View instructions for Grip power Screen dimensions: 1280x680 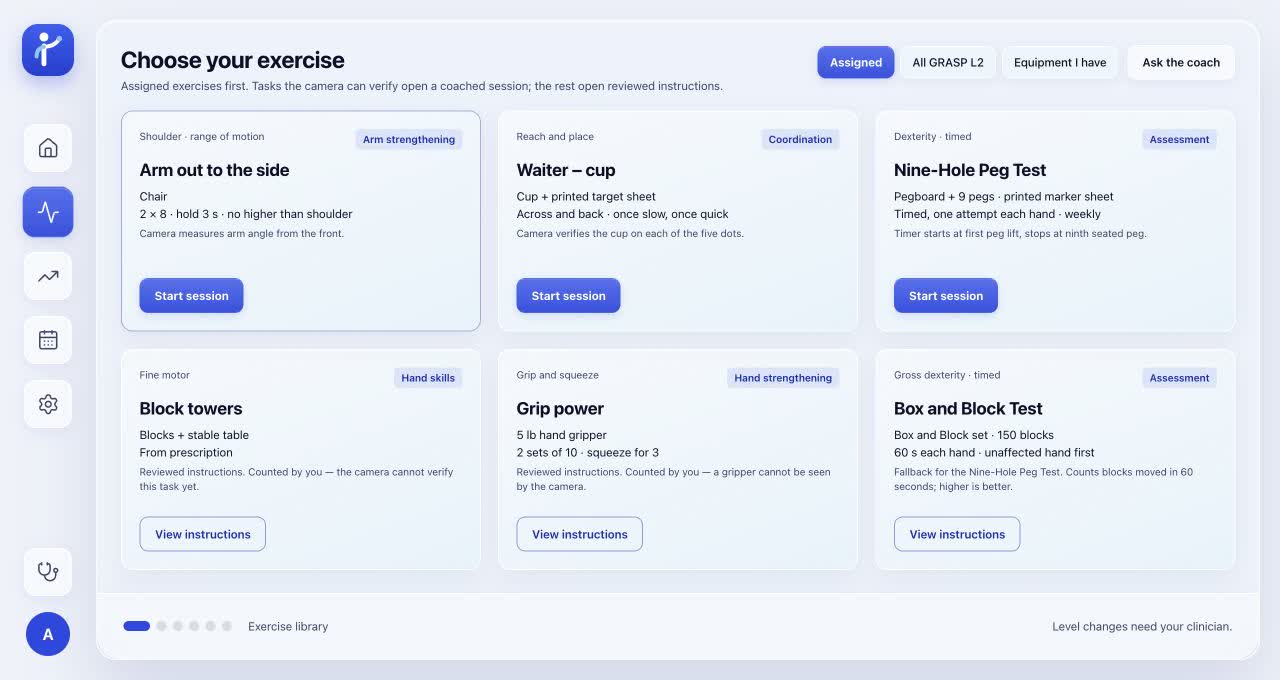(x=580, y=534)
